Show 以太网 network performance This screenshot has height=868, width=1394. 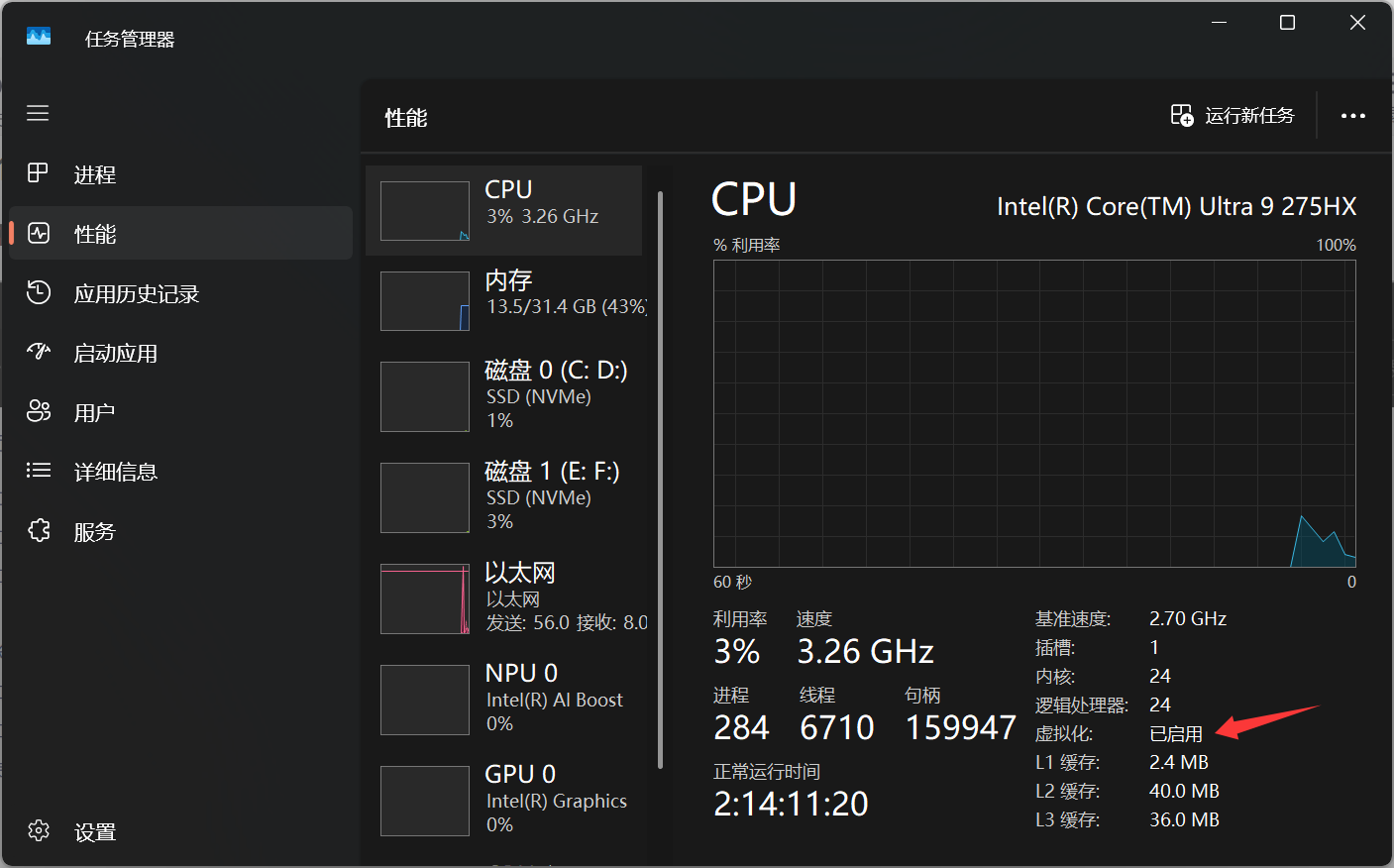coord(505,598)
